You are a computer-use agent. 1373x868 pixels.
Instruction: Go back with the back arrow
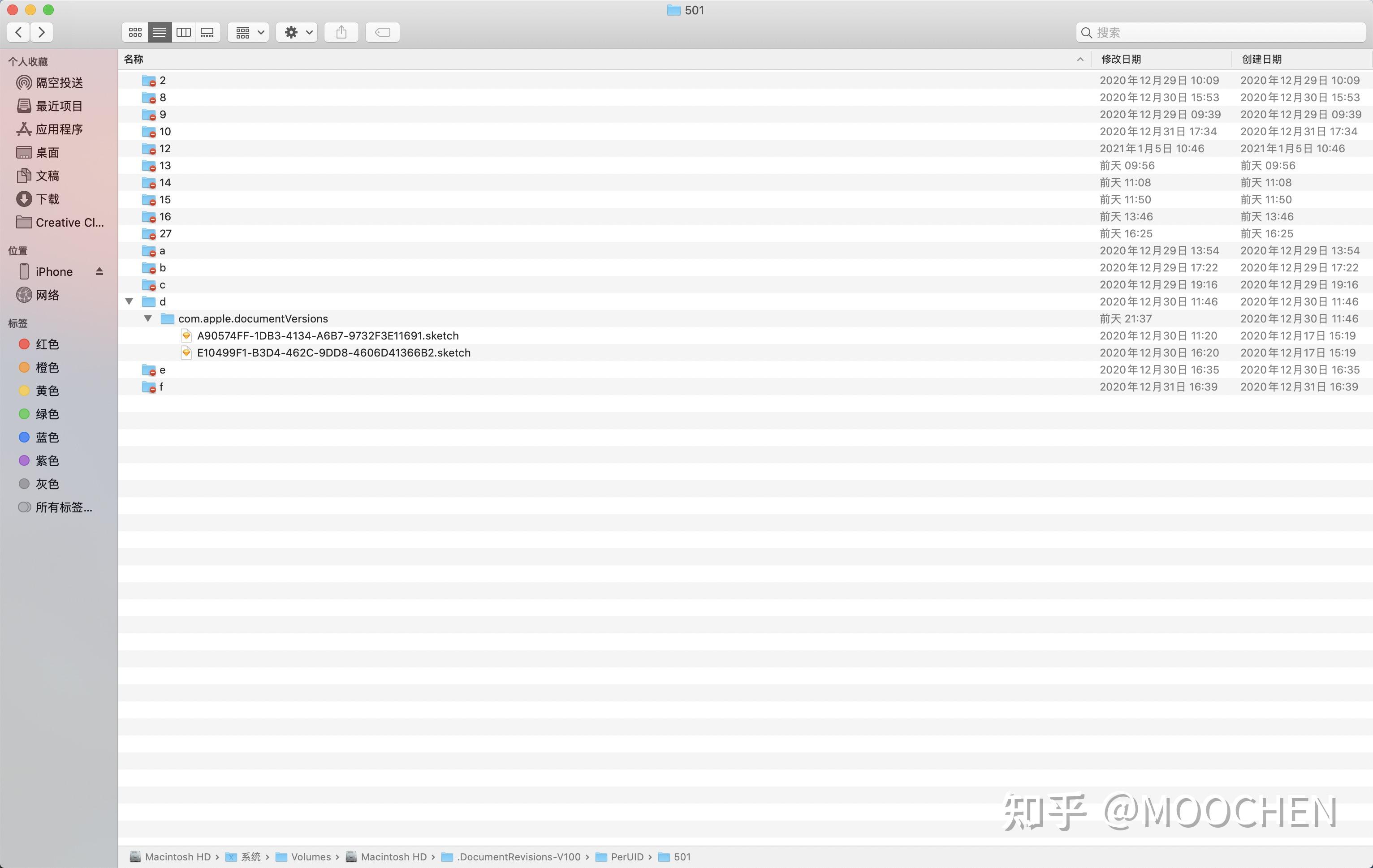pyautogui.click(x=19, y=33)
